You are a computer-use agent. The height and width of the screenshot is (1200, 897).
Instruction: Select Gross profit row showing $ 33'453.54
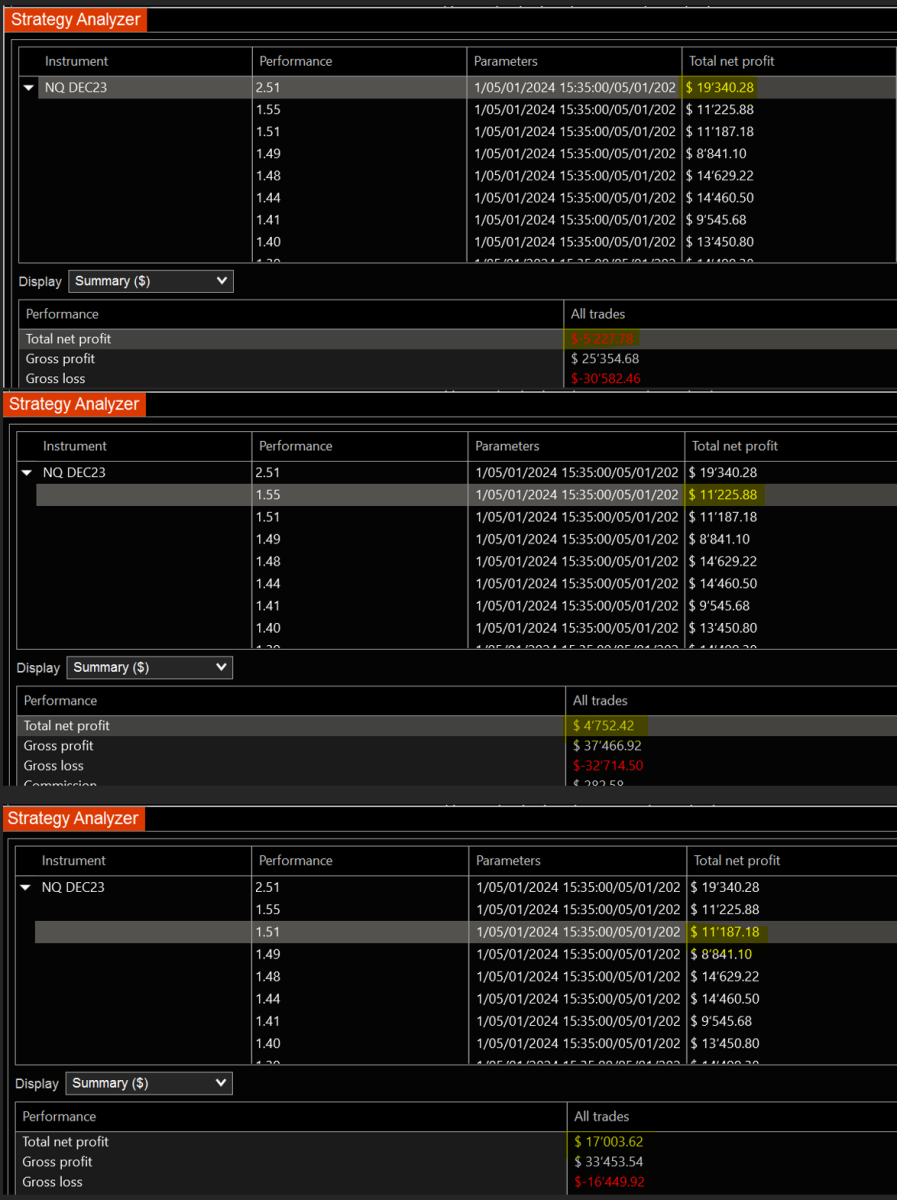457,1162
